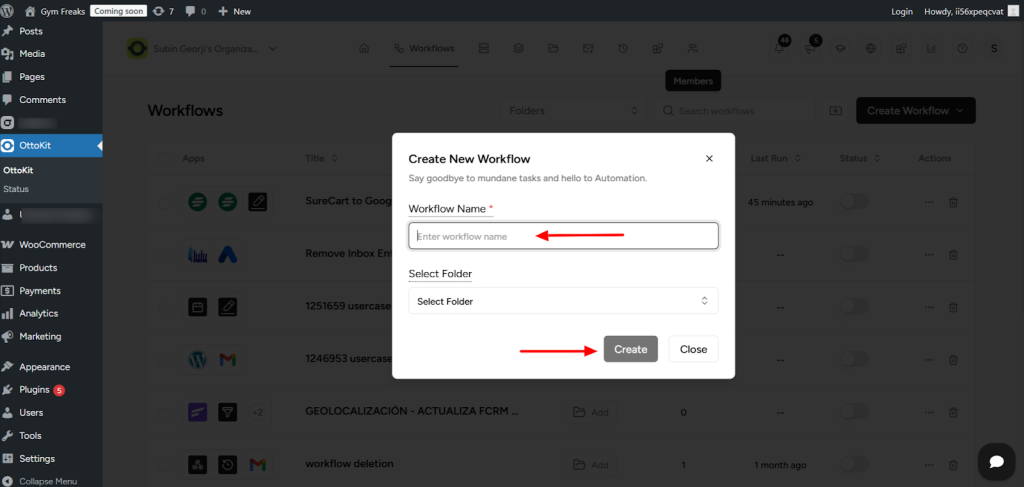Image resolution: width=1024 pixels, height=487 pixels.
Task: Dismiss dialog with the X button
Action: (x=709, y=158)
